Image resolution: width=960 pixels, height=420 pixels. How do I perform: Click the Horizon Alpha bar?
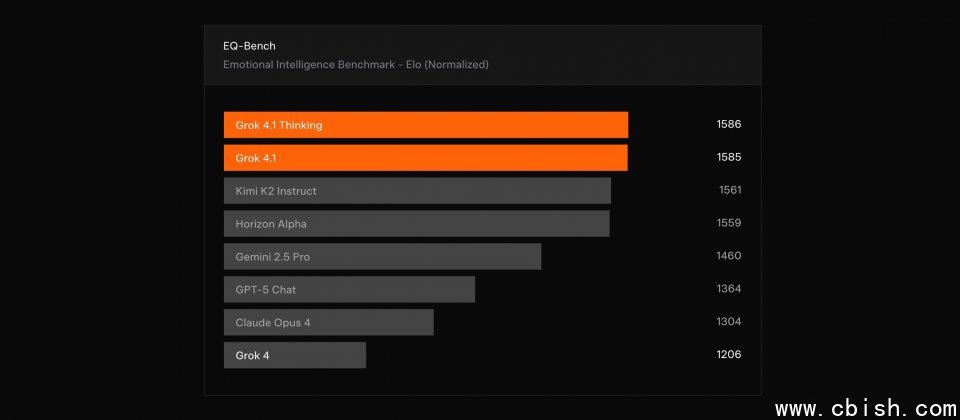click(416, 224)
